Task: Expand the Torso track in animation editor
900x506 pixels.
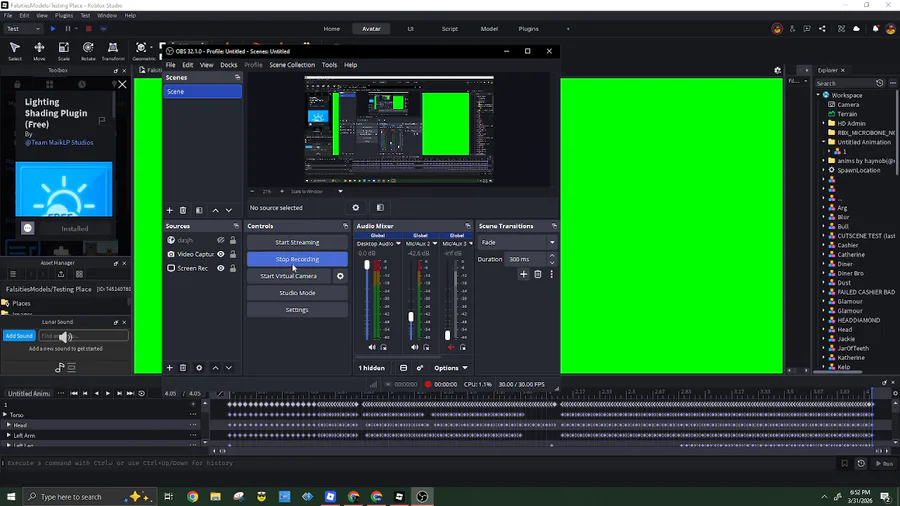Action: [5, 415]
